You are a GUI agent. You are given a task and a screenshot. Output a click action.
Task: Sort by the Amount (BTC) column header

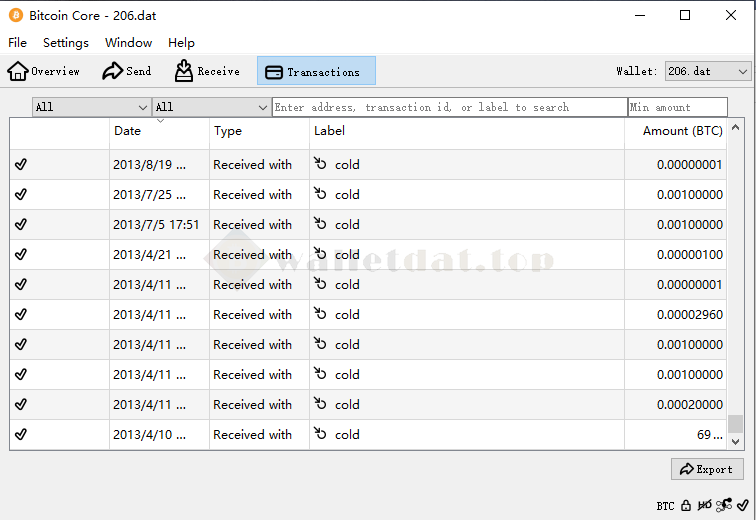point(682,131)
